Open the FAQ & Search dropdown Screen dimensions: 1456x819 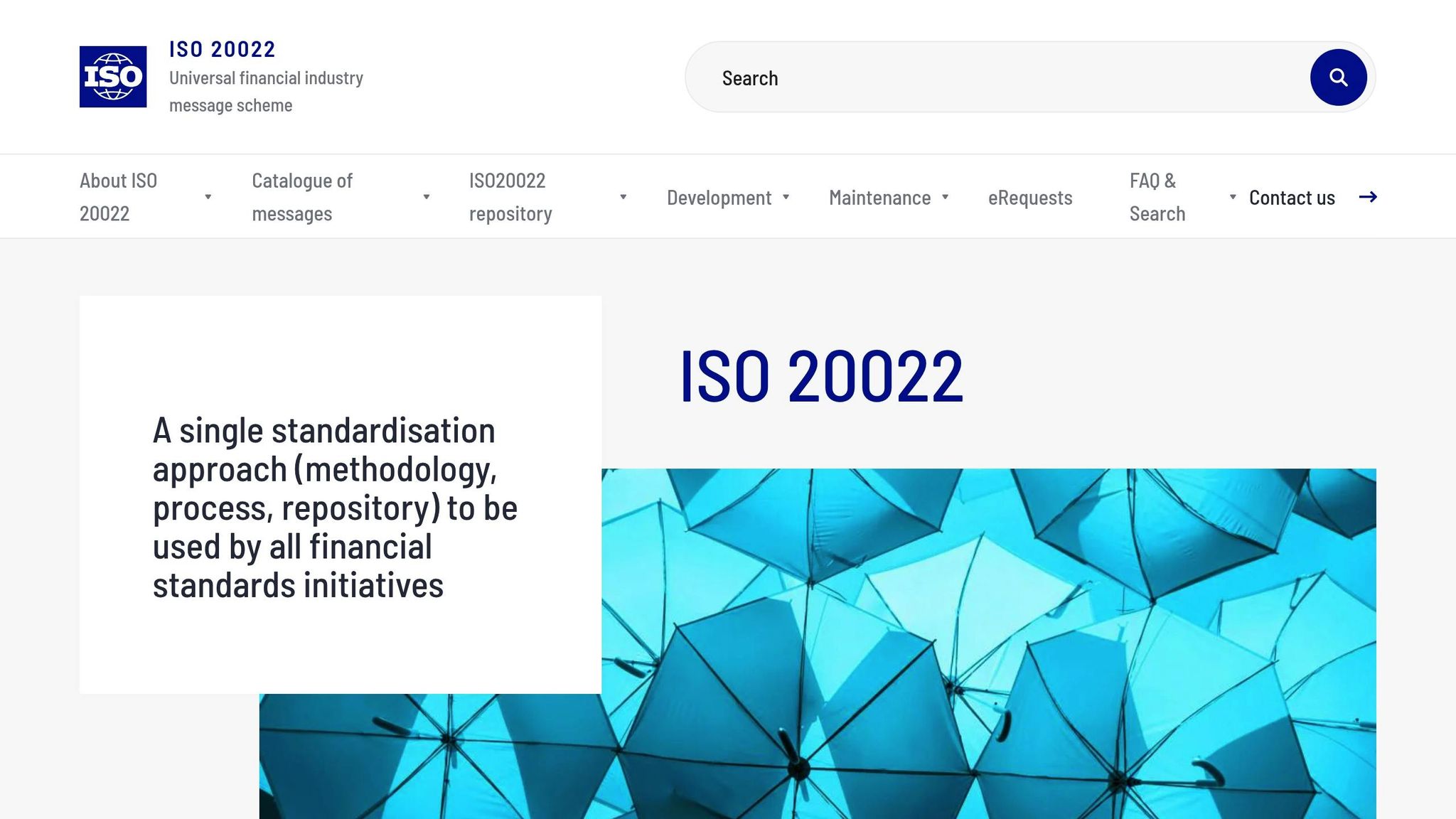pos(1232,198)
